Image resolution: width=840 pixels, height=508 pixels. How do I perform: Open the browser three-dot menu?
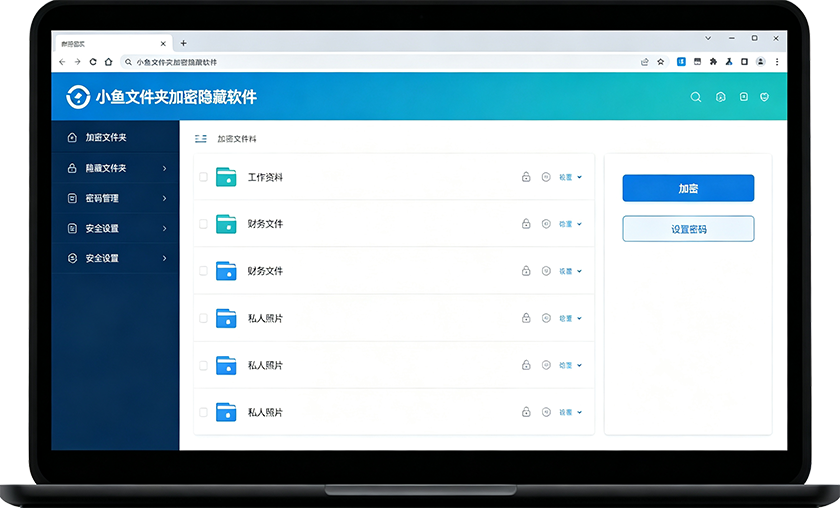point(777,62)
